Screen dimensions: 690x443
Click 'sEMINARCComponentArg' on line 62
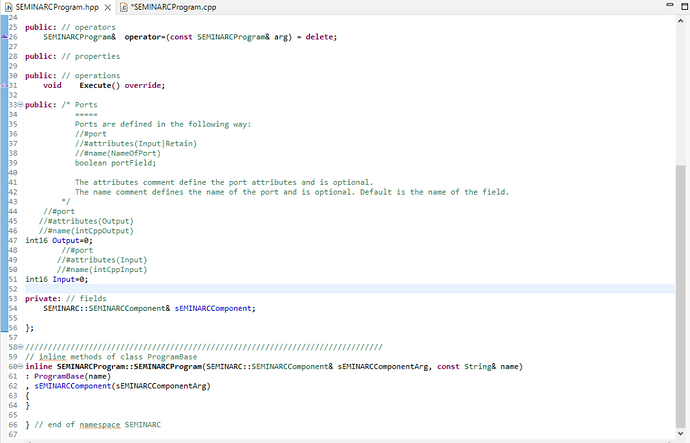[x=161, y=386]
